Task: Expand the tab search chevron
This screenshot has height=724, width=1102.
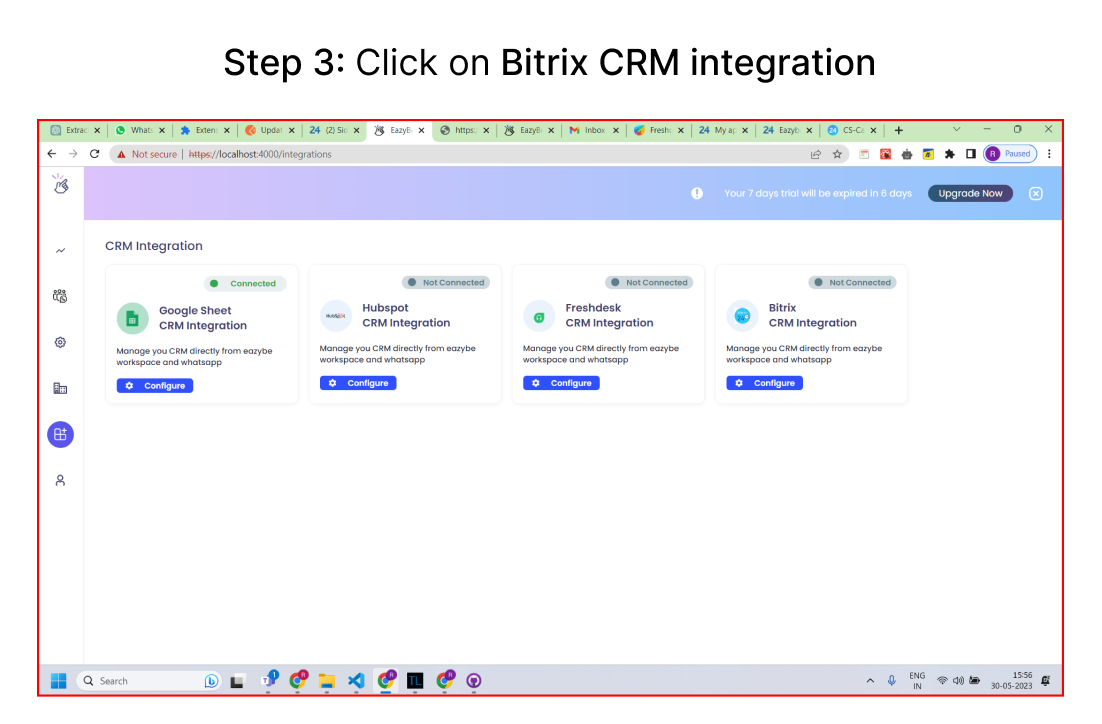Action: pyautogui.click(x=957, y=129)
